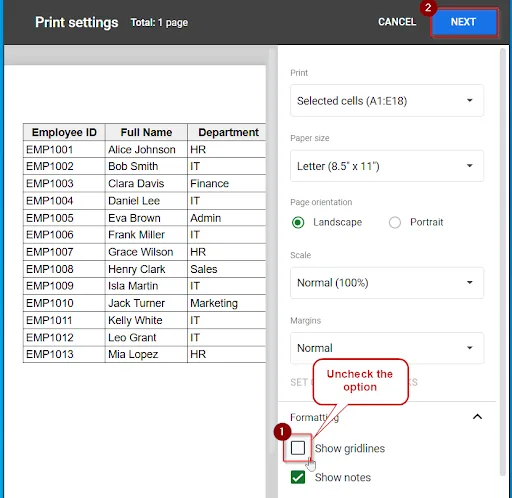Click cell Leo Grant
Viewport: 512px width, 498px height.
pyautogui.click(x=146, y=337)
